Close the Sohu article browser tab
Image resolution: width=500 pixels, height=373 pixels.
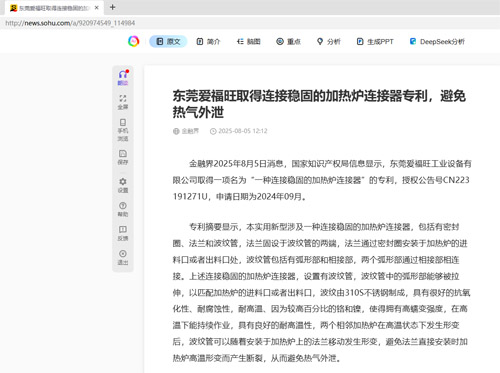(x=97, y=7)
